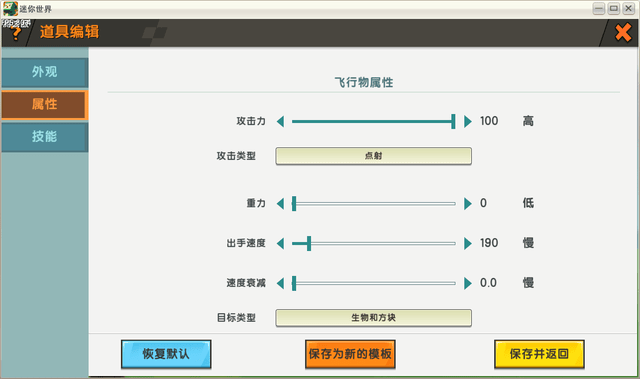The image size is (640, 379).
Task: Open the 攻击类型 点射 dropdown
Action: point(373,156)
